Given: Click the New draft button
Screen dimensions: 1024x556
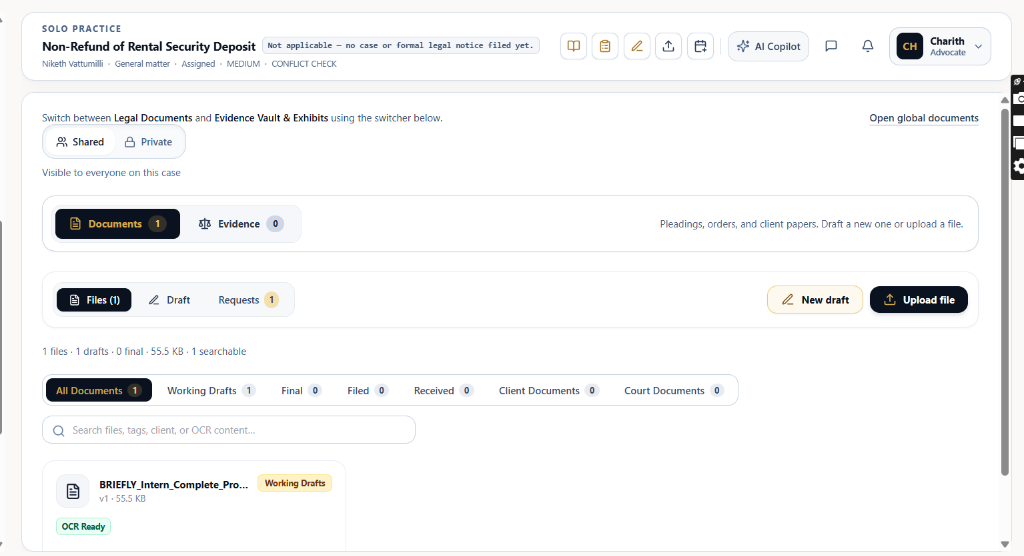Looking at the screenshot, I should [x=815, y=300].
